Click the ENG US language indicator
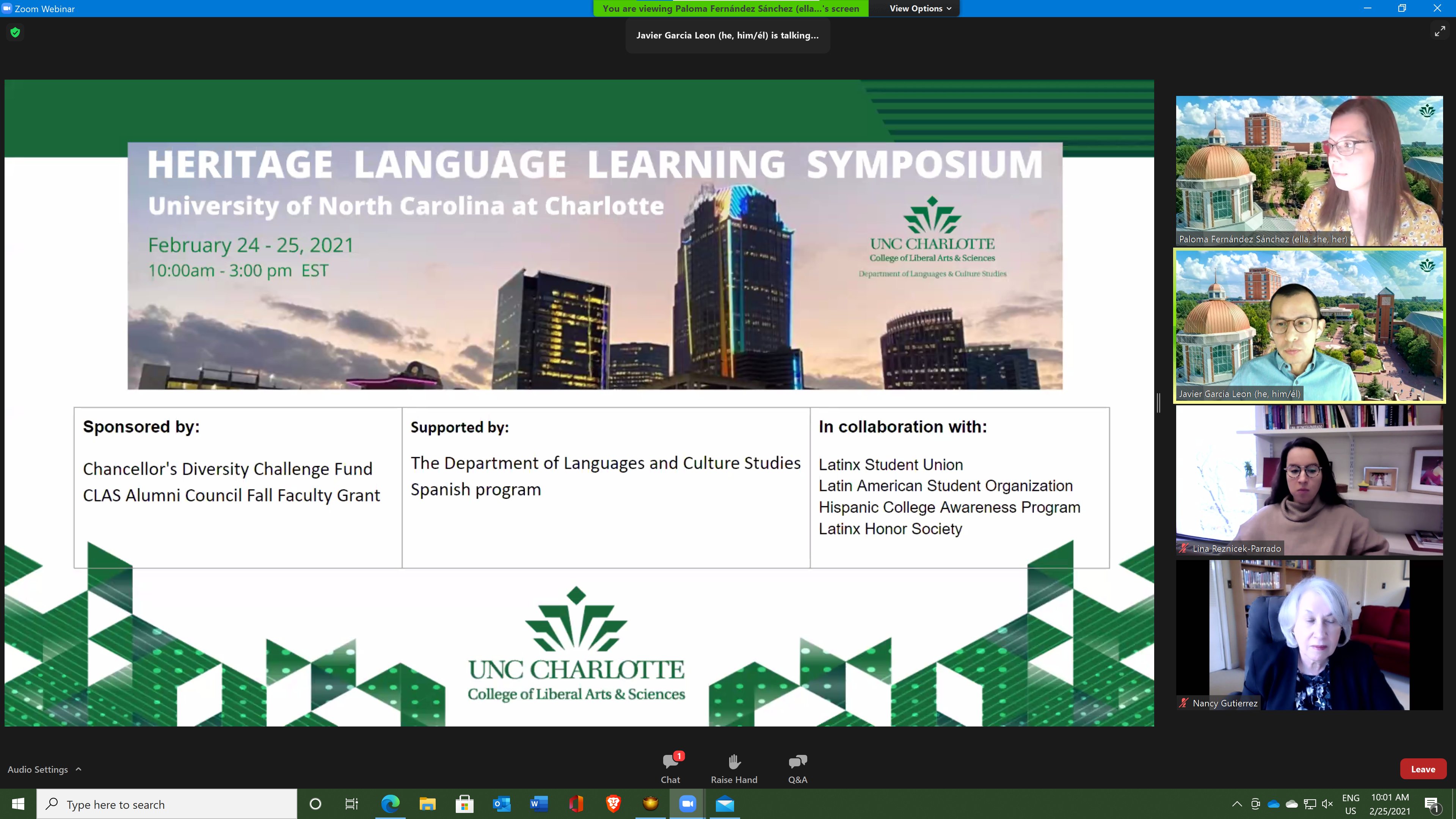1456x819 pixels. [1350, 804]
